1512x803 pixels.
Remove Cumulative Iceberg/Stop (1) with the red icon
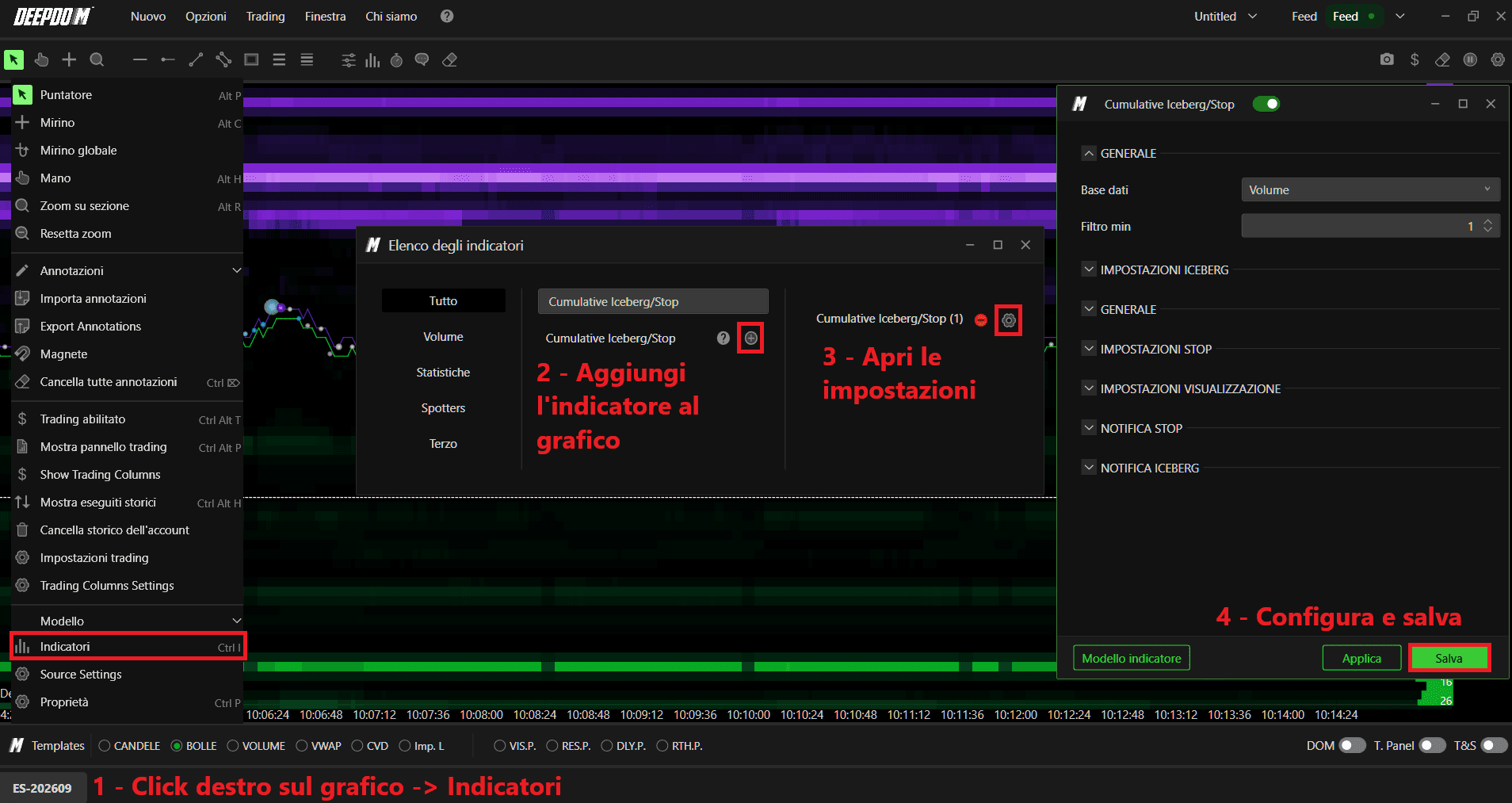(x=981, y=319)
